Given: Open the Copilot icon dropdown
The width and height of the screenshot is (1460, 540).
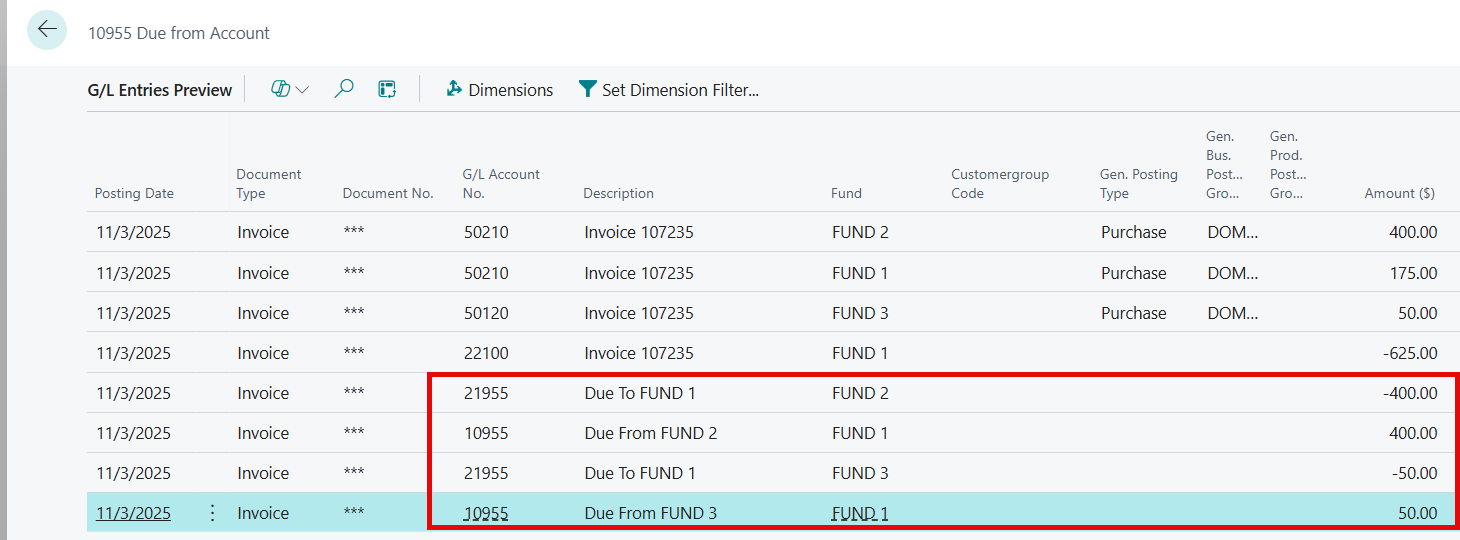Looking at the screenshot, I should click(289, 90).
